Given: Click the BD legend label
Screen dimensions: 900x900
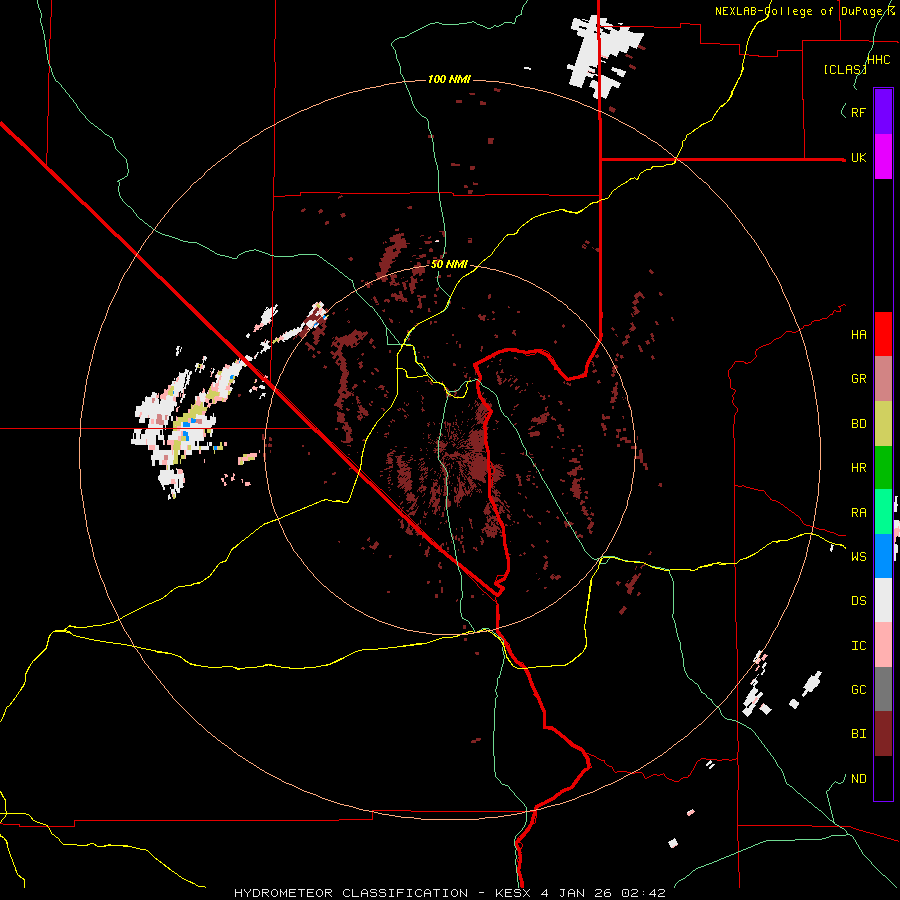Looking at the screenshot, I should [858, 424].
